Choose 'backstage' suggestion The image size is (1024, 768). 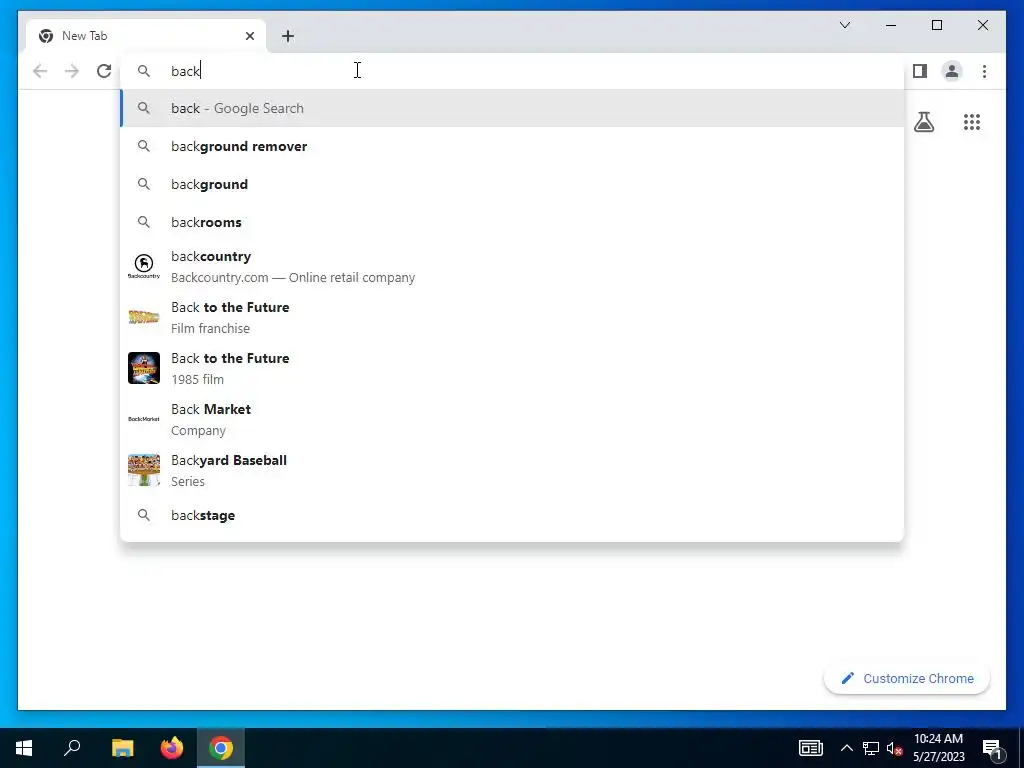tap(512, 515)
